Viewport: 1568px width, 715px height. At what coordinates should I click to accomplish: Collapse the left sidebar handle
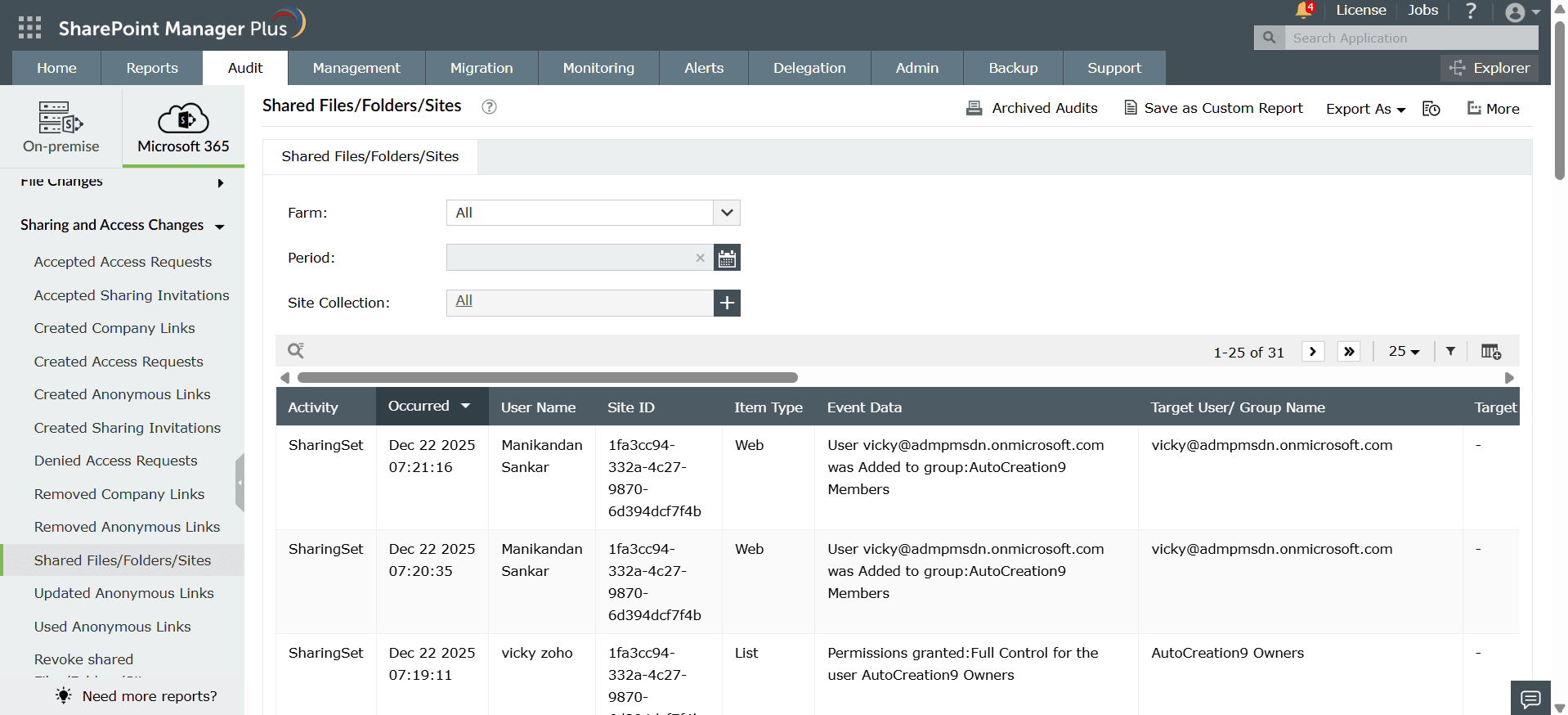click(x=240, y=483)
